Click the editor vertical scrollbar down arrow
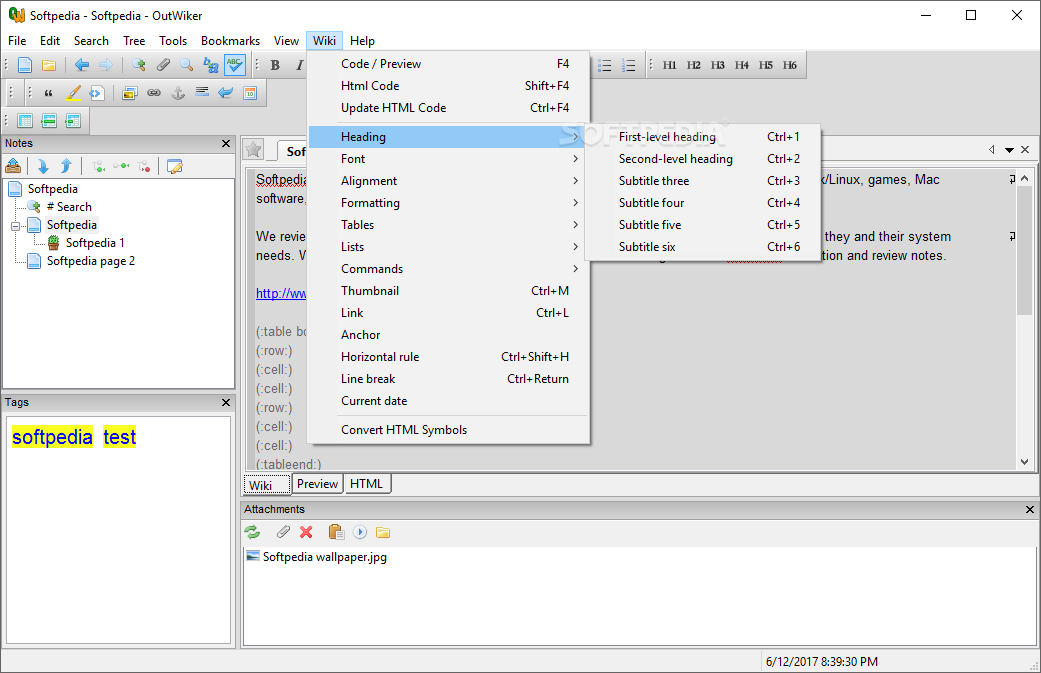 point(1024,462)
